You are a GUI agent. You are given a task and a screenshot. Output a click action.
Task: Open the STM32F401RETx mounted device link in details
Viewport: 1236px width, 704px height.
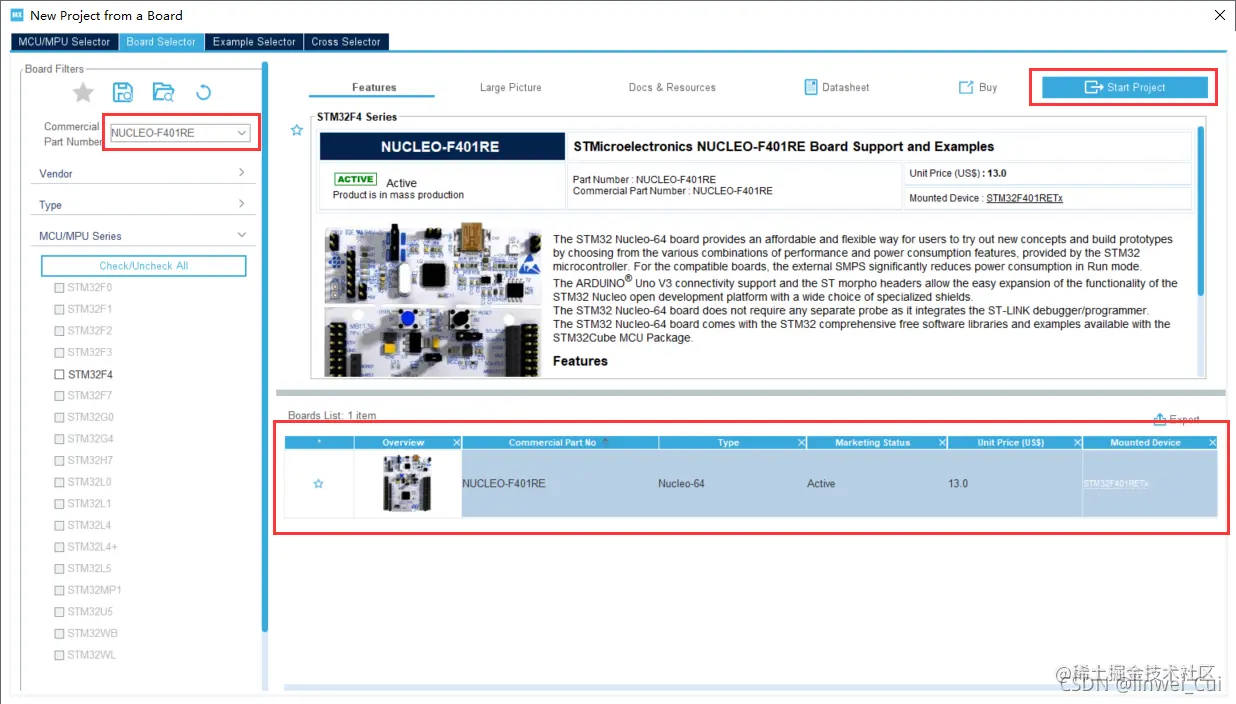[1024, 198]
